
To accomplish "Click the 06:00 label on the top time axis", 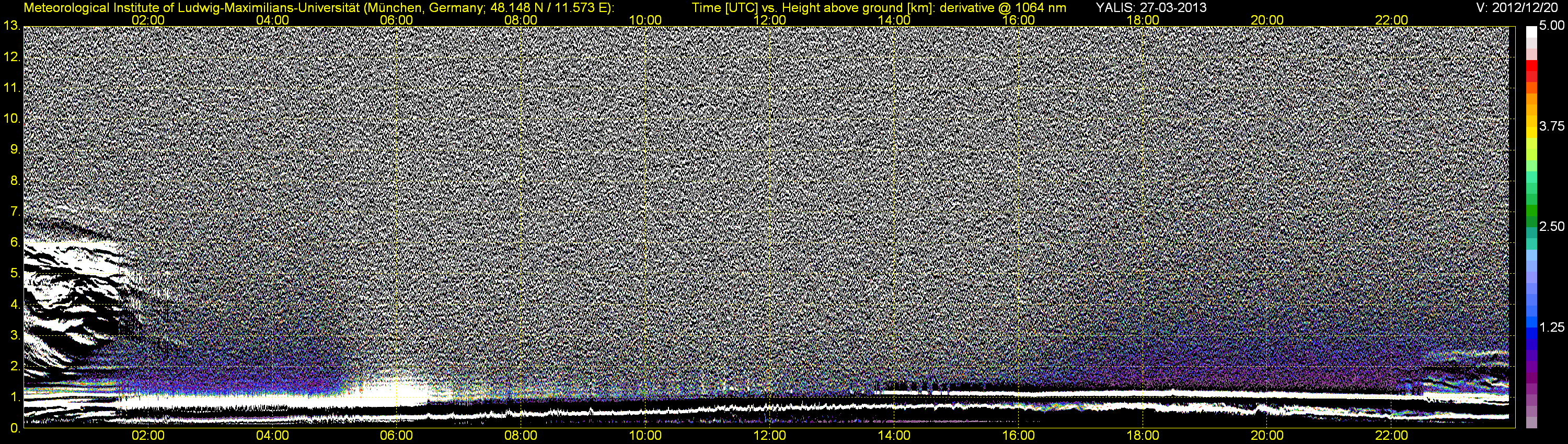I will [x=396, y=20].
